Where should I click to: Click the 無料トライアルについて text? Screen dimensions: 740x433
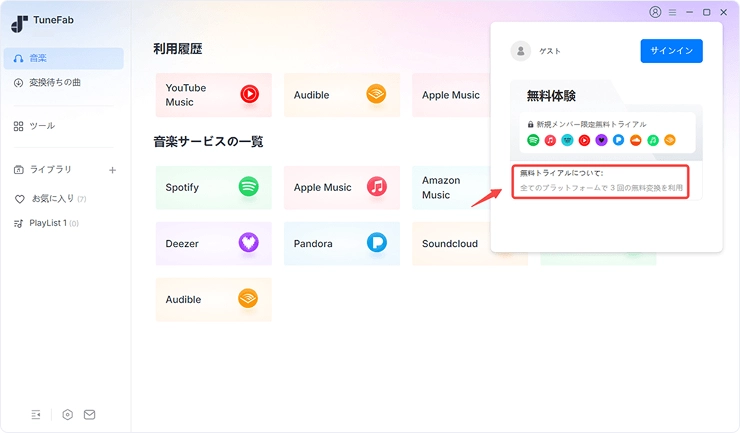point(562,173)
